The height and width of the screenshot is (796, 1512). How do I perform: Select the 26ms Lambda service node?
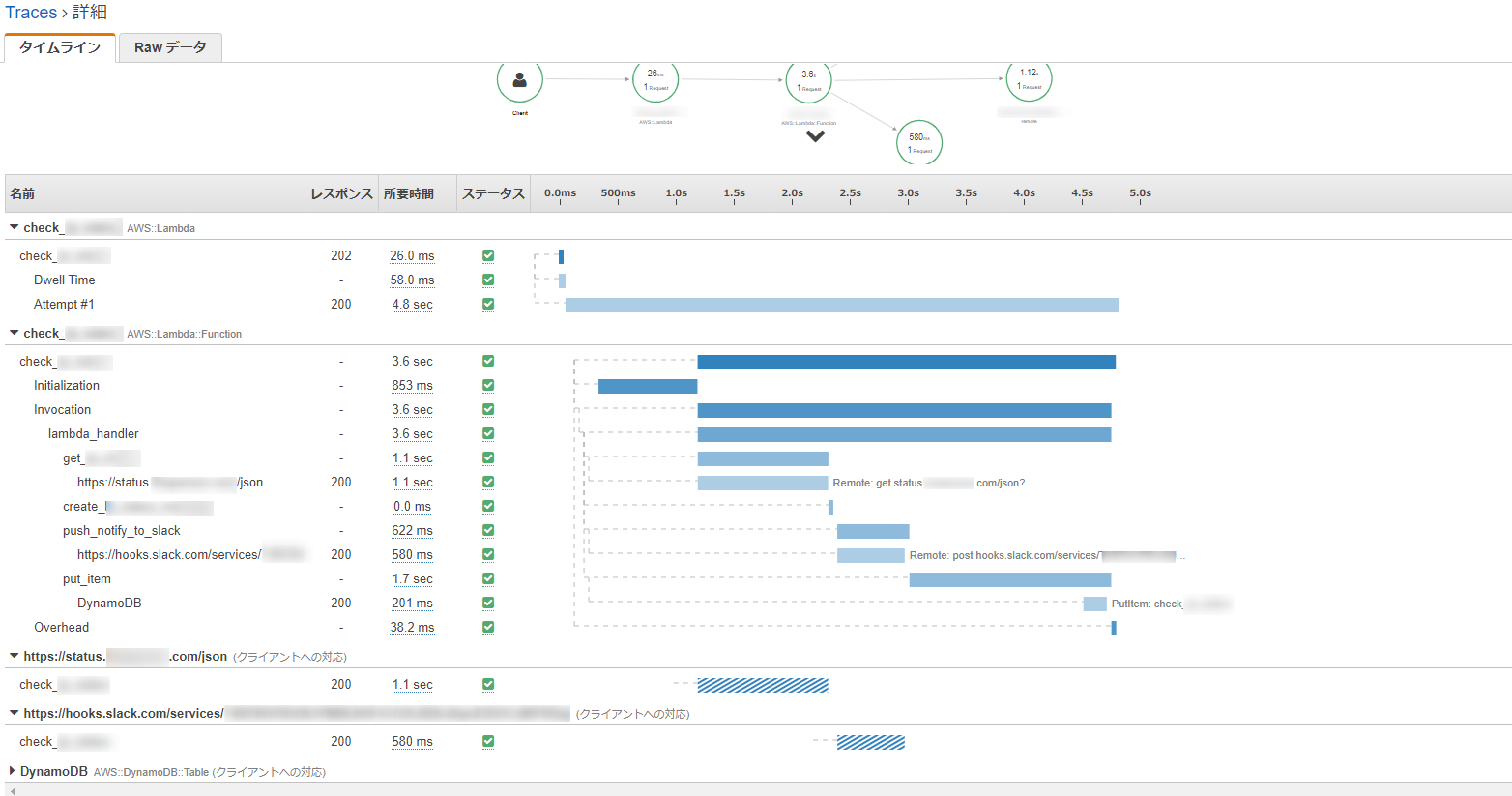click(x=655, y=80)
